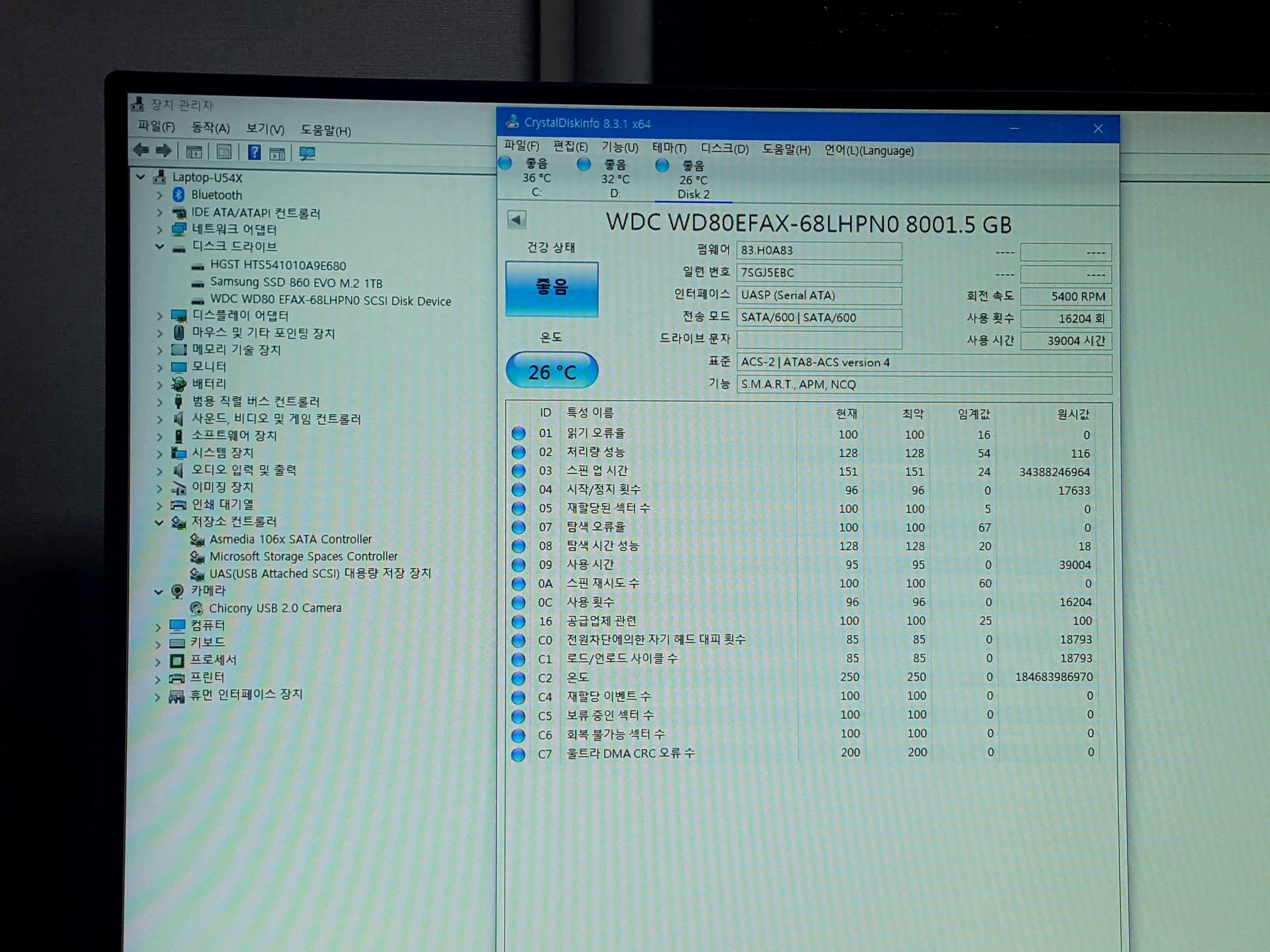Click the properties toolbar icon in Device Manager

[x=224, y=152]
